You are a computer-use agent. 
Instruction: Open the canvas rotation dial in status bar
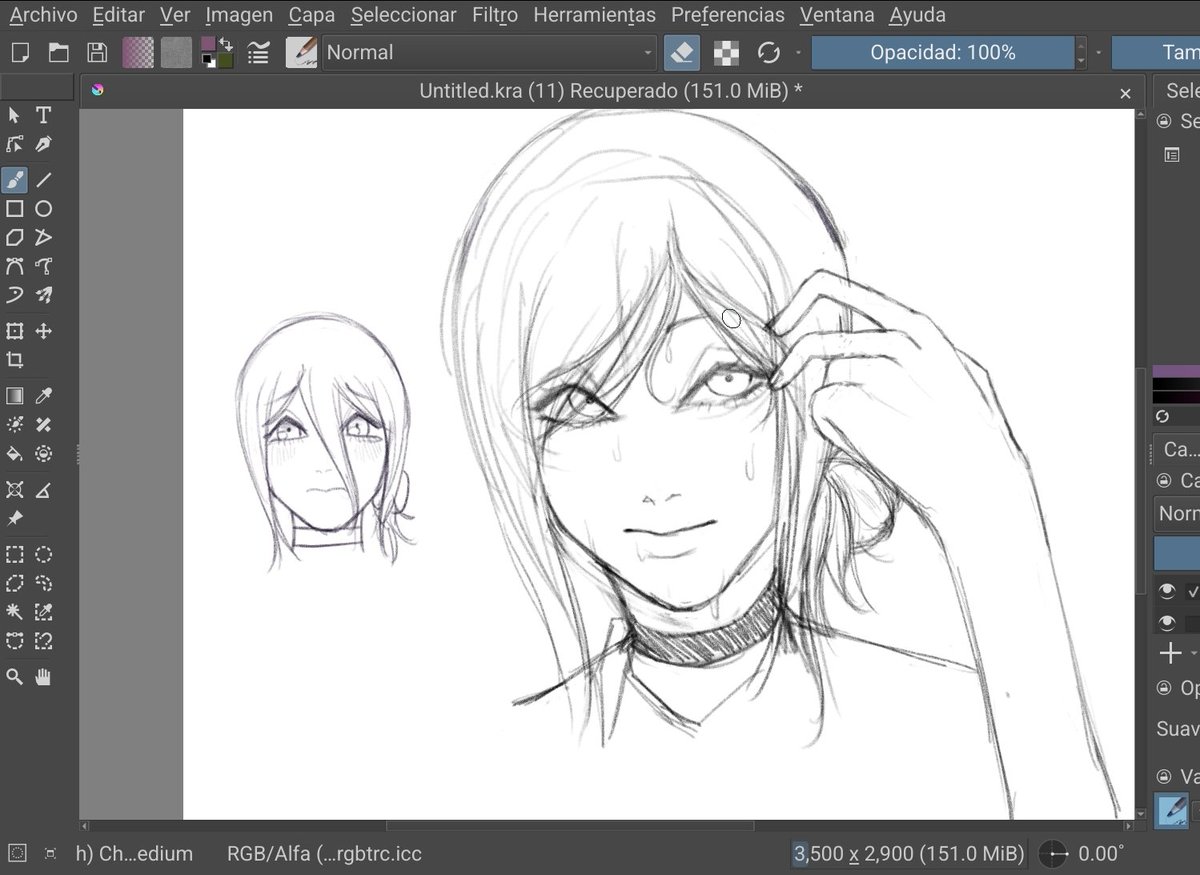tap(1054, 854)
